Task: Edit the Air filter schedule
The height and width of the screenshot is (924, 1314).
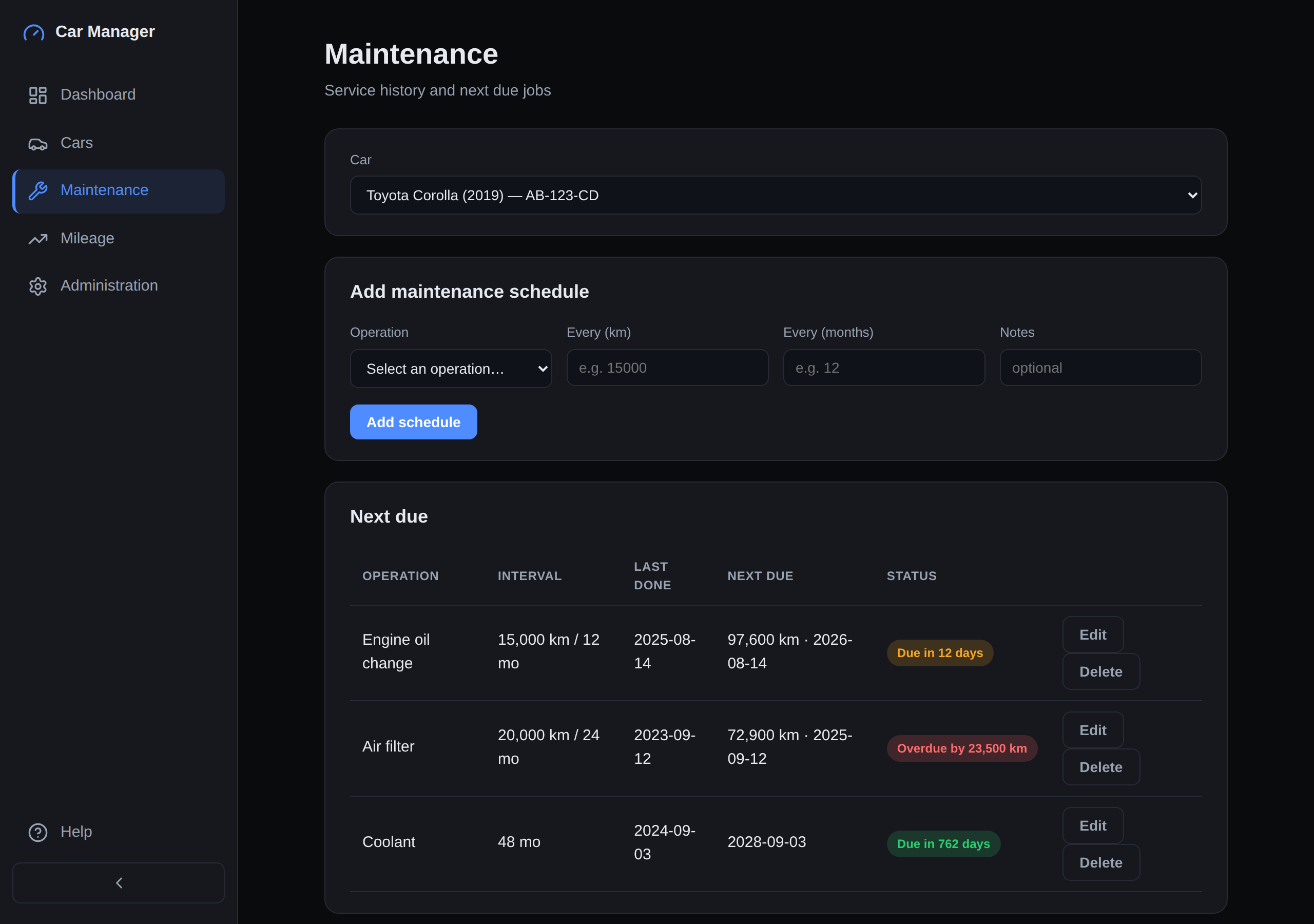Action: [1093, 730]
